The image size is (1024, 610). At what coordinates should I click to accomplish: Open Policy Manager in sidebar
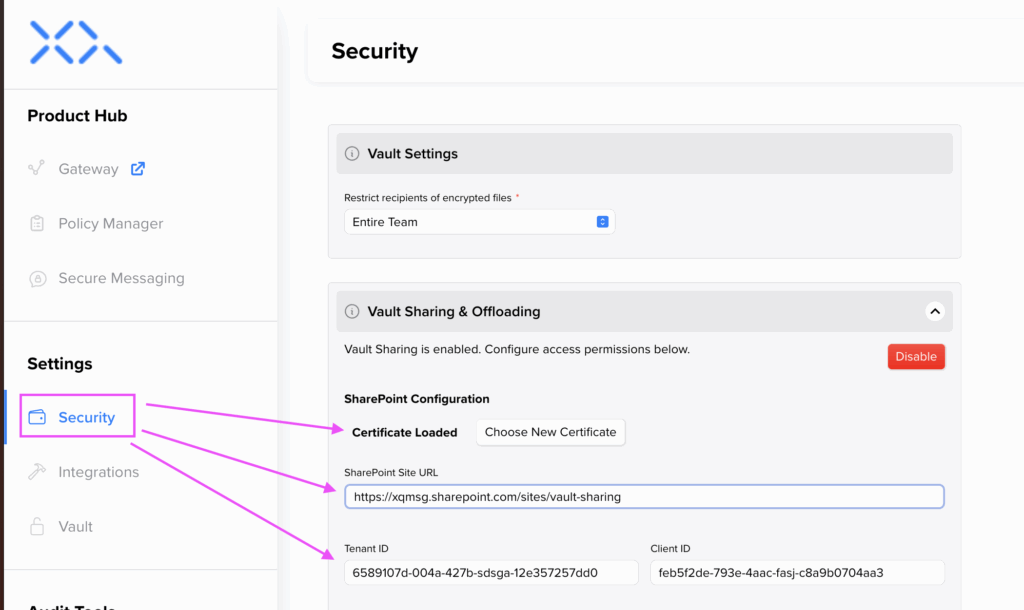(110, 224)
